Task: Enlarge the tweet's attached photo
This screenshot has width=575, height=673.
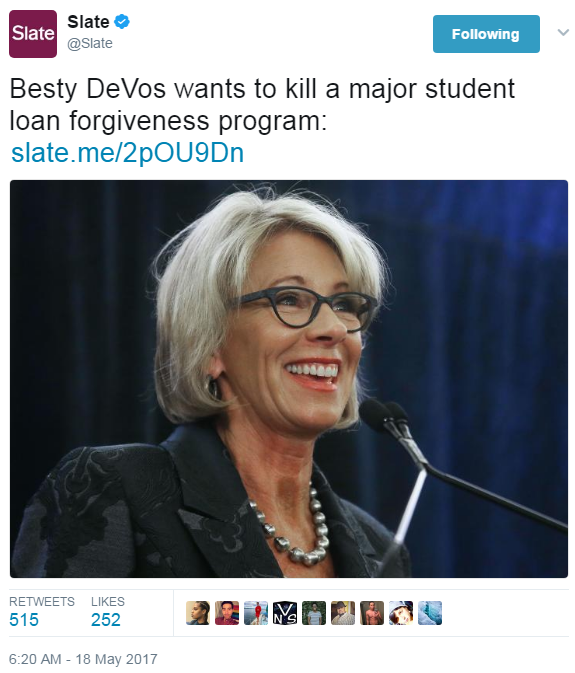Action: coord(289,379)
